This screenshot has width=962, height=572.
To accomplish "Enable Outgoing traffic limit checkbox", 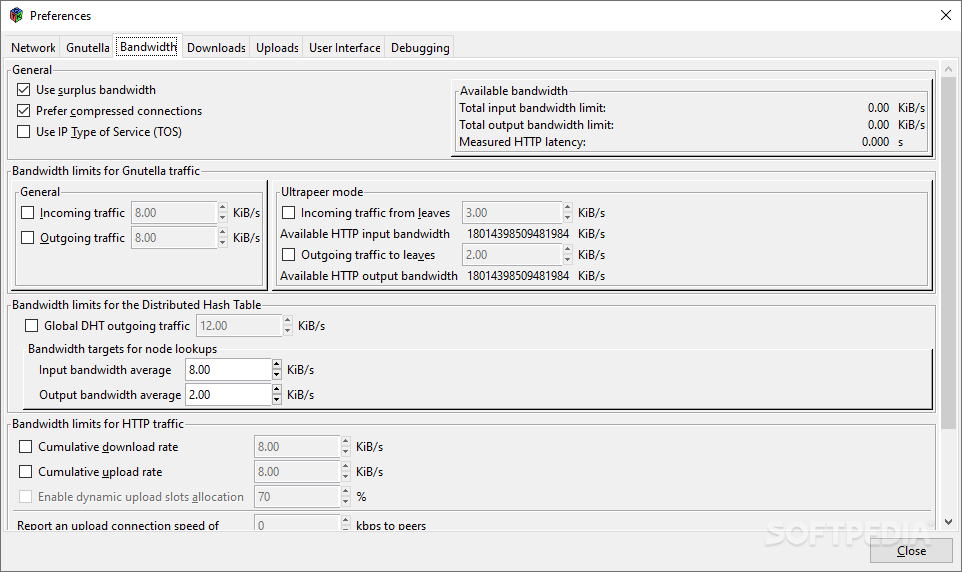I will pos(28,238).
